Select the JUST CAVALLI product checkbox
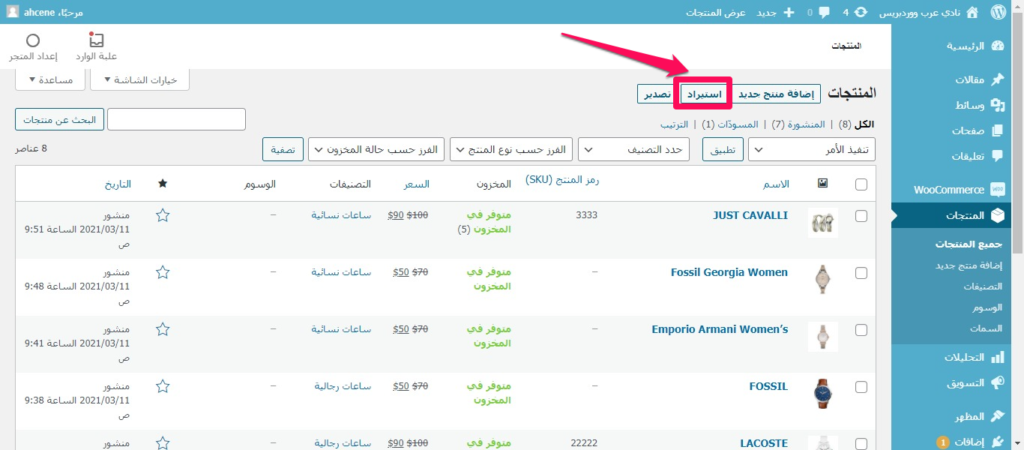The height and width of the screenshot is (450, 1024). pos(862,216)
